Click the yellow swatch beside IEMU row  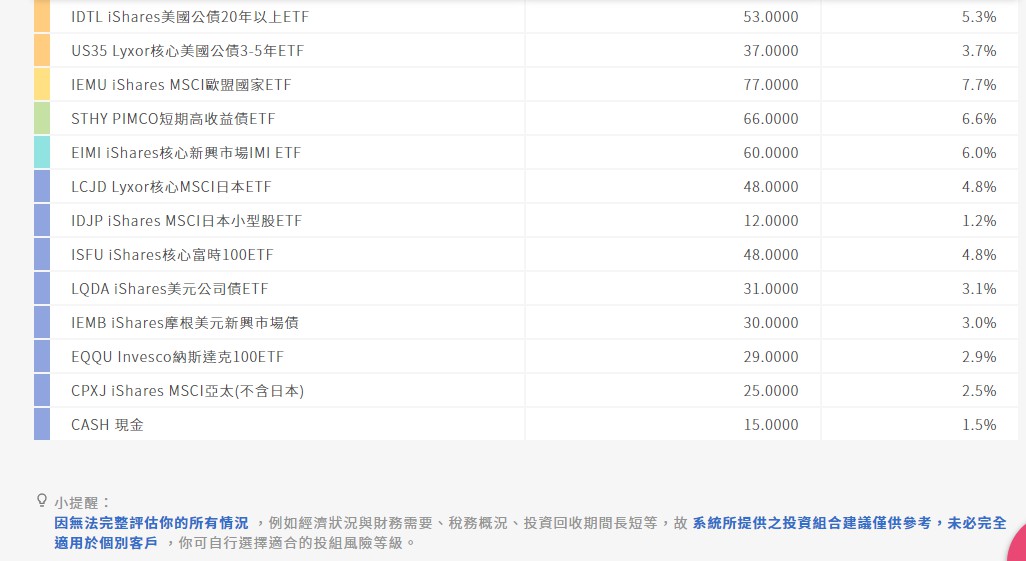(42, 84)
